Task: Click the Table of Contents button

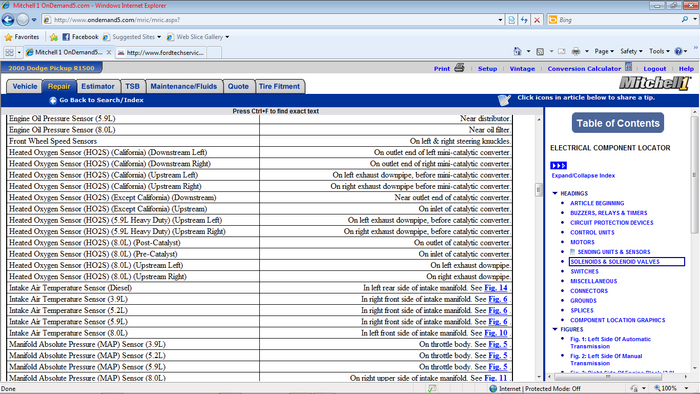Action: [x=618, y=123]
